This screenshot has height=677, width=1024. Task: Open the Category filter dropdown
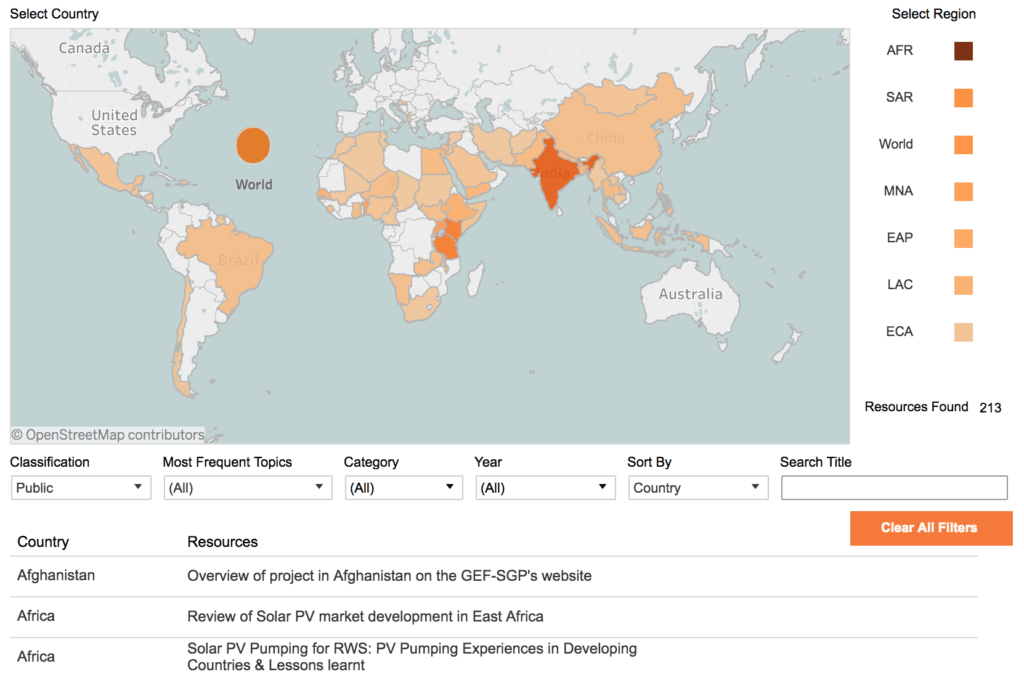(x=404, y=488)
